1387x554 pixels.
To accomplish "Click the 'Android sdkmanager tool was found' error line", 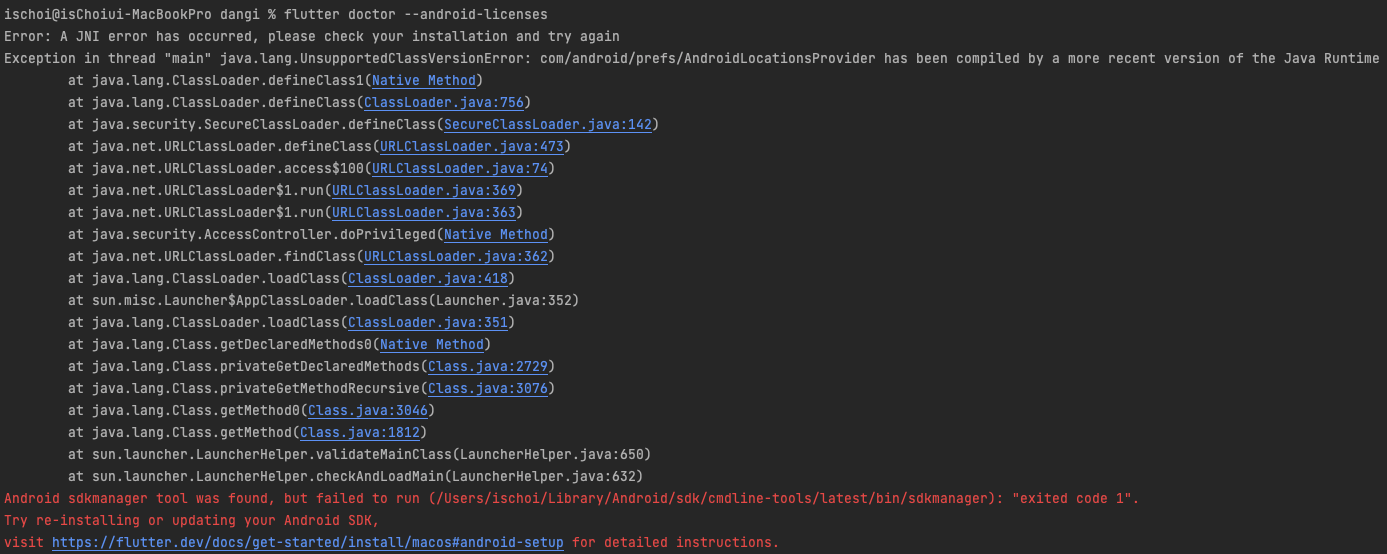I will coord(572,498).
